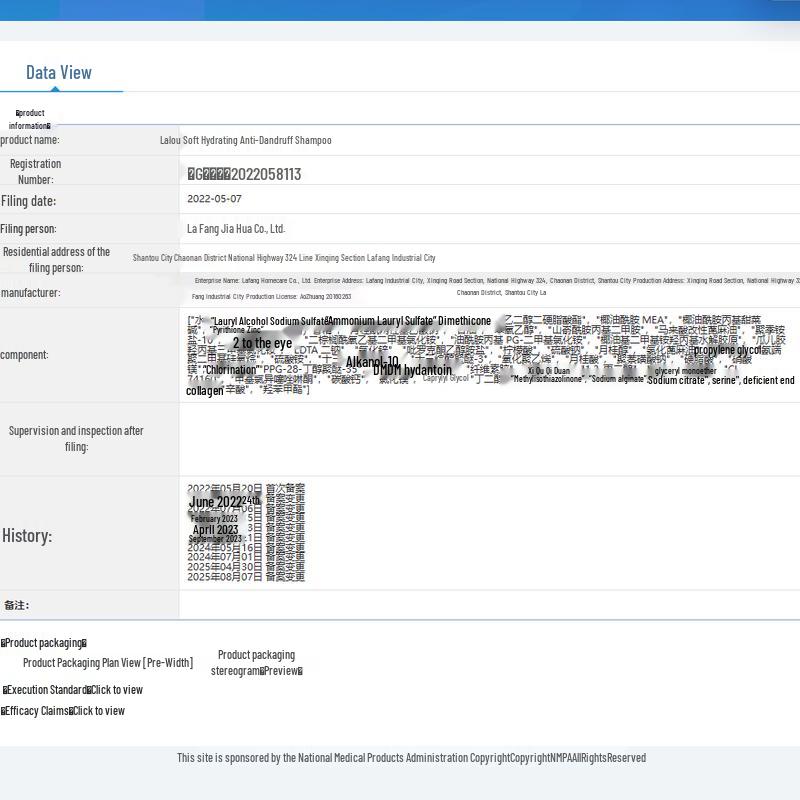Image resolution: width=800 pixels, height=800 pixels.
Task: Click the Lalou Soft Hydrating Anti-Dandruff Shampoo name
Action: click(246, 140)
